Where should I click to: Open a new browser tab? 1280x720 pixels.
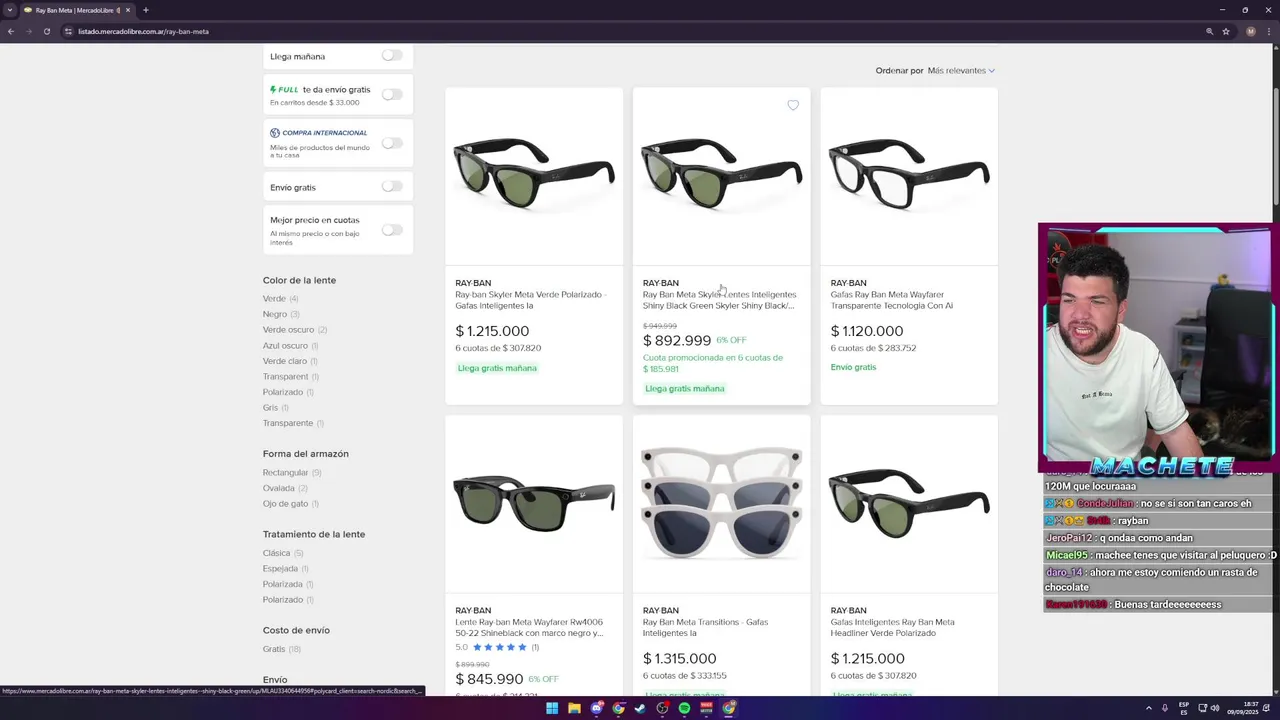coord(145,10)
